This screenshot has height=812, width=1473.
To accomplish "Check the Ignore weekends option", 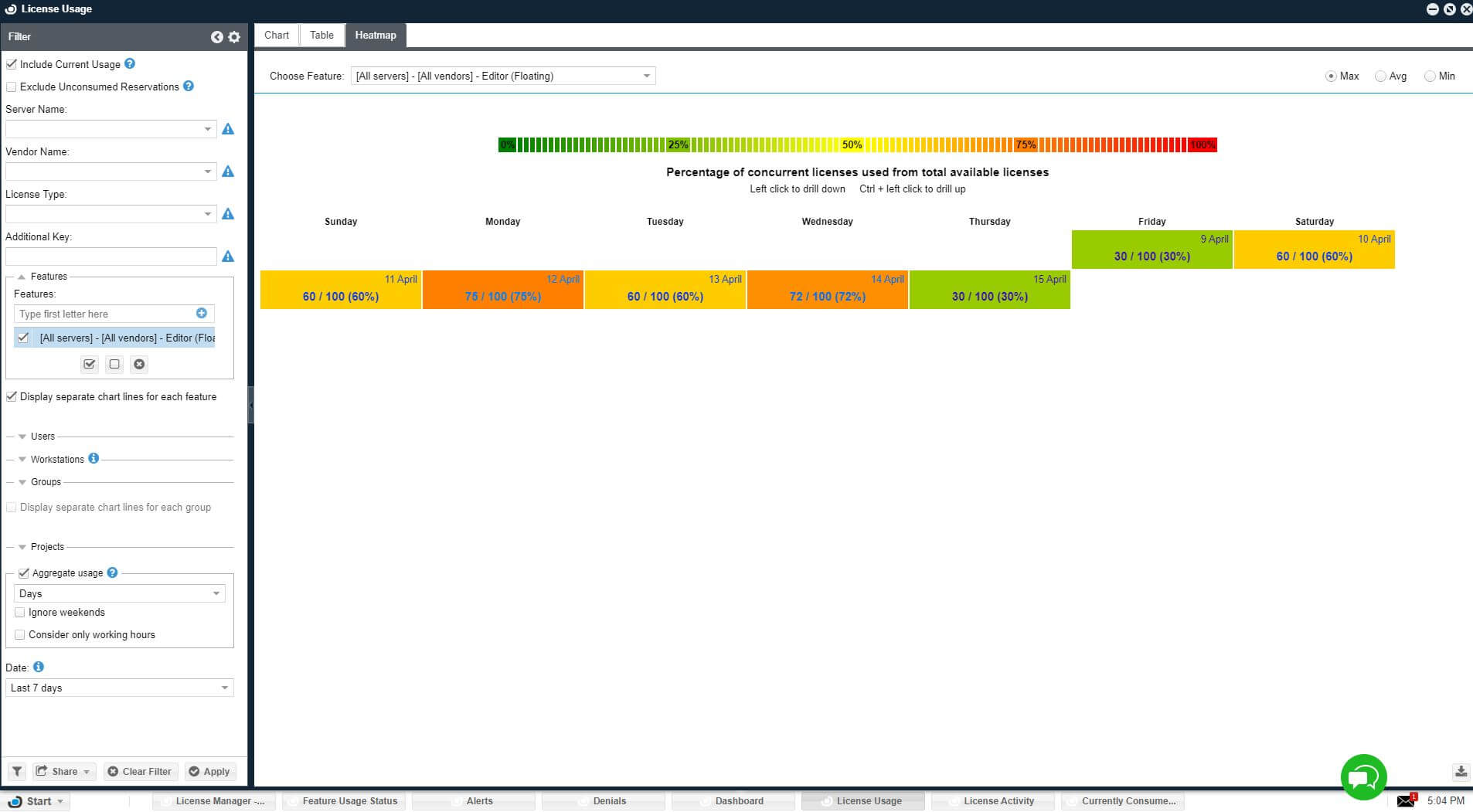I will pyautogui.click(x=20, y=612).
